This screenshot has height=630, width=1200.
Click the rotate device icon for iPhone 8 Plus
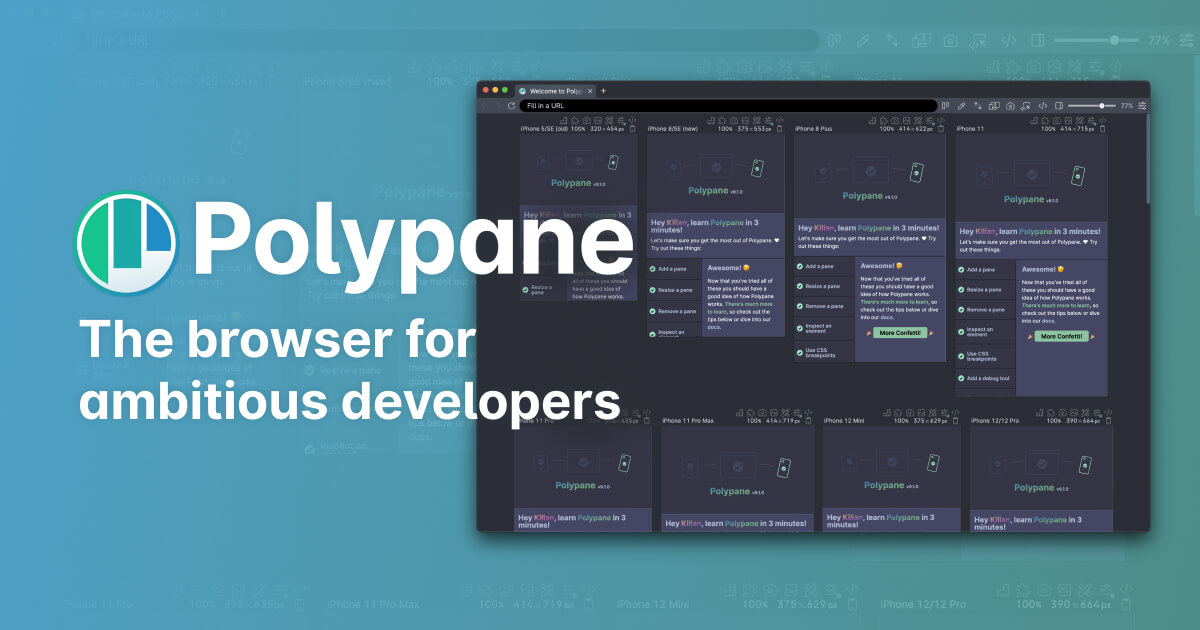tap(941, 129)
